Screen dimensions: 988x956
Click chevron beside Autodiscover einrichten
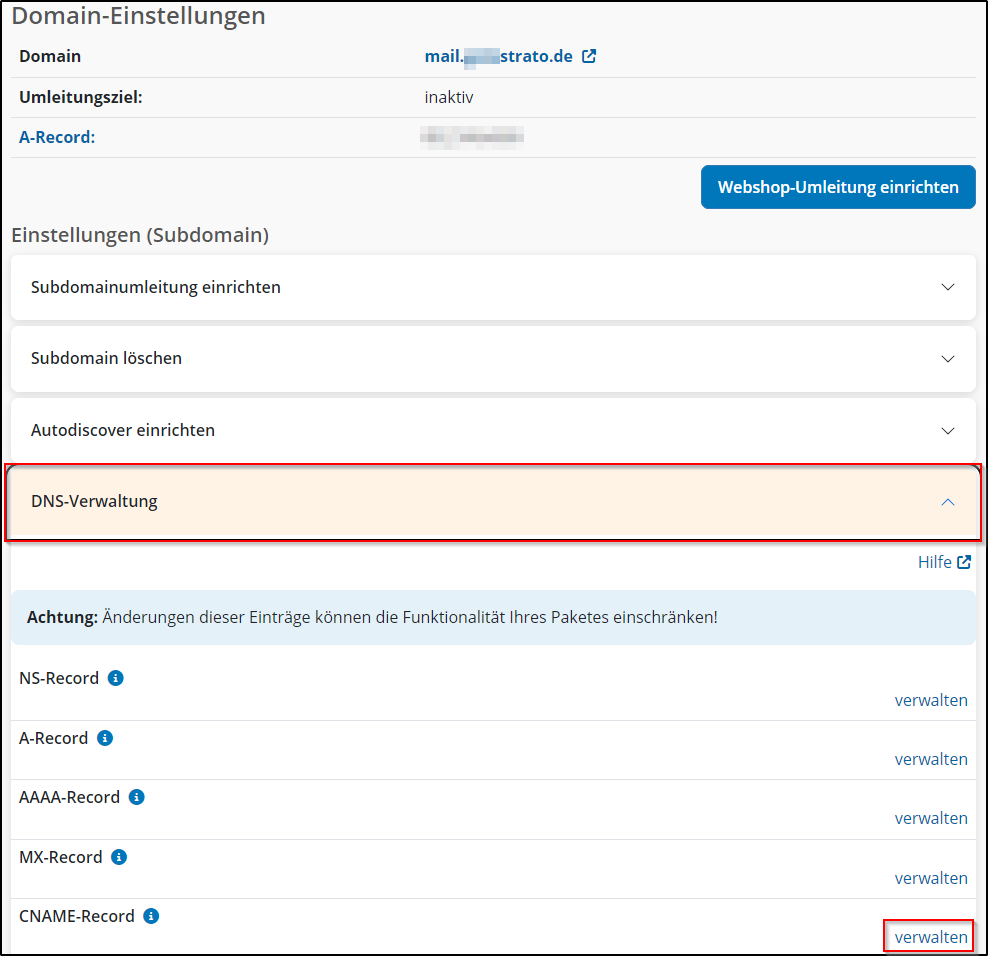click(x=948, y=430)
